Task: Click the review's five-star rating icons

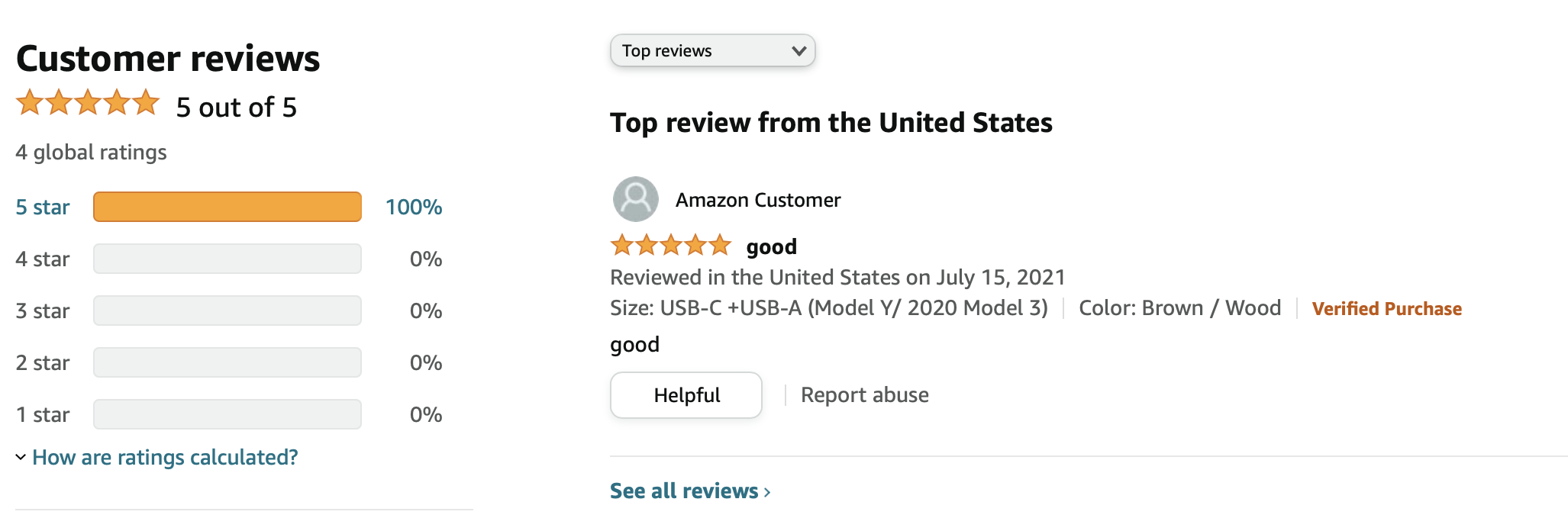Action: tap(671, 245)
